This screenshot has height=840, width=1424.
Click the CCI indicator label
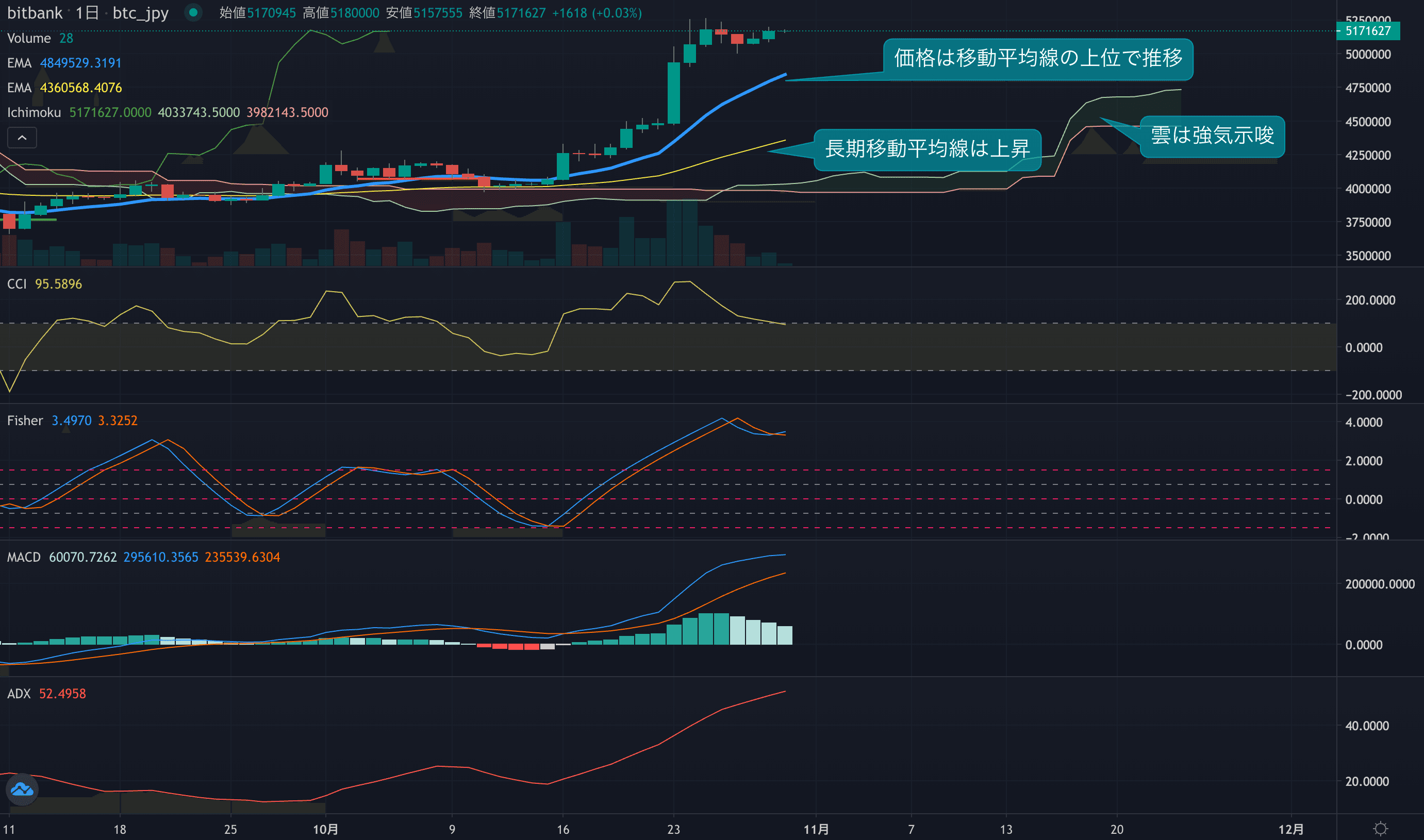17,283
